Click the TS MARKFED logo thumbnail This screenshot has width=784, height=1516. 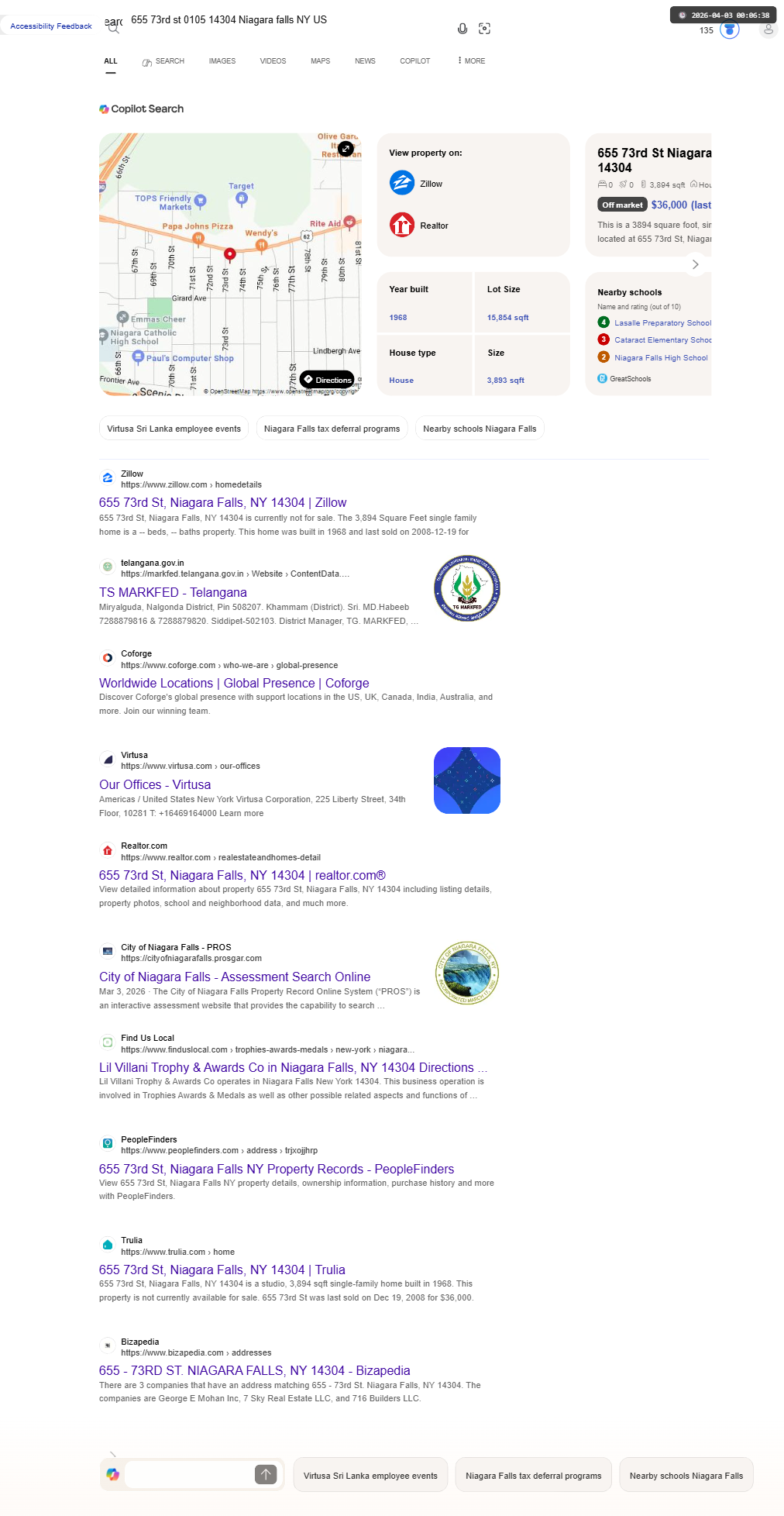click(467, 588)
